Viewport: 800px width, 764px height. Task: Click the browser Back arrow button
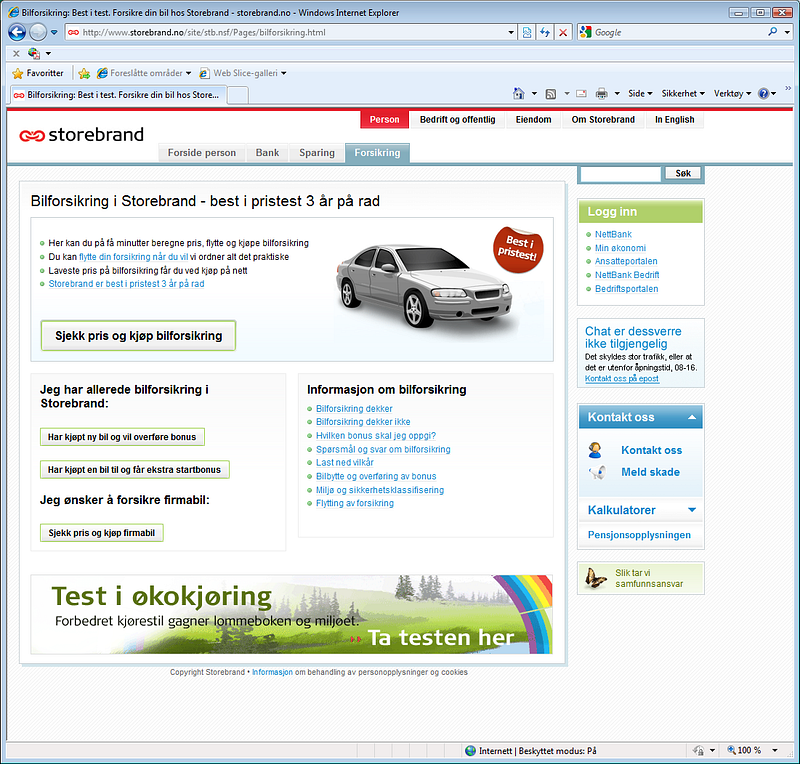17,32
